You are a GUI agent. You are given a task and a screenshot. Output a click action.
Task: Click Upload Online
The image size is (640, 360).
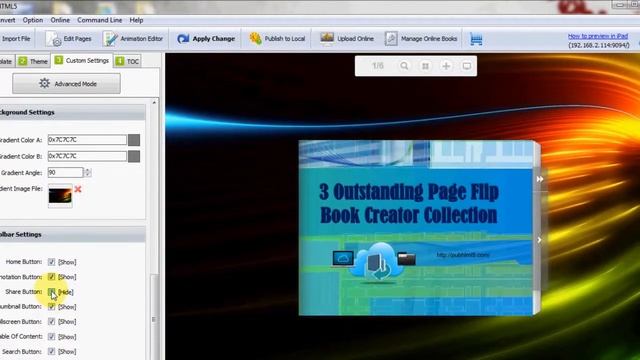click(x=347, y=39)
